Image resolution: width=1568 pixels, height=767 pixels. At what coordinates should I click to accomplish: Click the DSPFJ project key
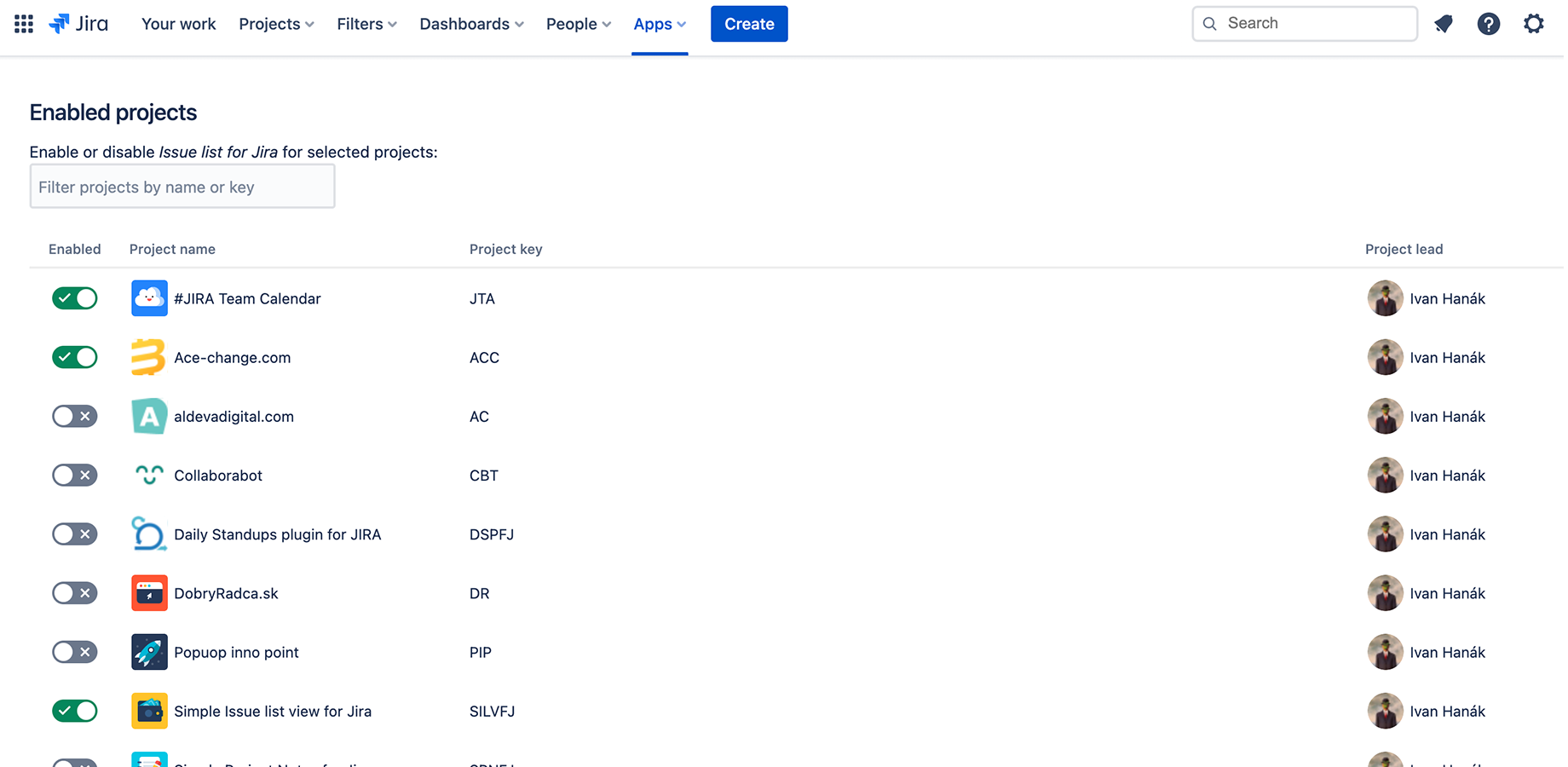492,533
